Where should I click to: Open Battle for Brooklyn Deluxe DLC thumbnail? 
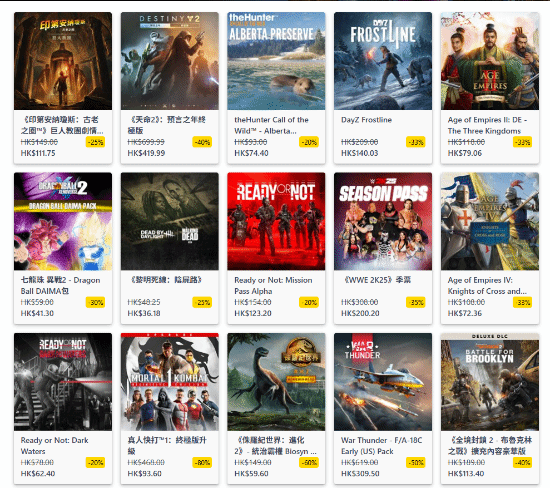point(490,382)
